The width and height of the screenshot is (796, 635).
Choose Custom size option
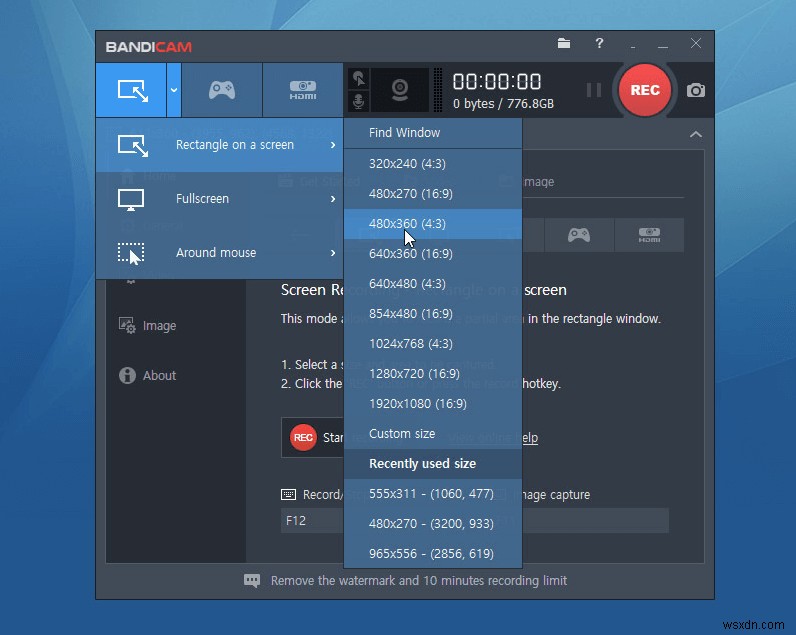tap(433, 433)
